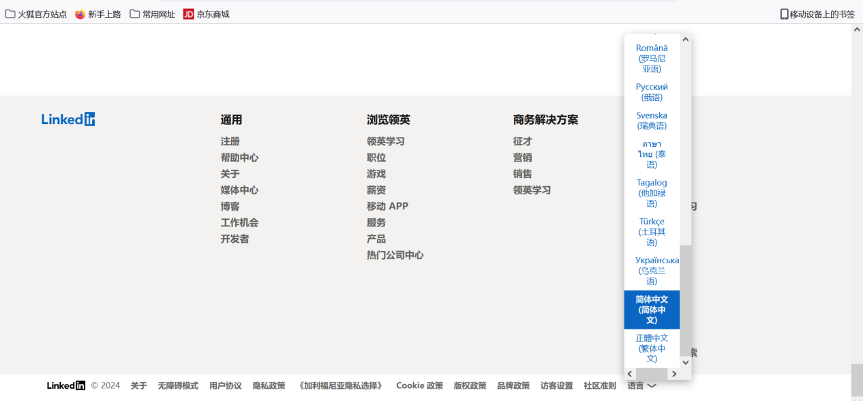The width and height of the screenshot is (864, 402).
Task: Open the 薪资 link
Action: coord(376,190)
